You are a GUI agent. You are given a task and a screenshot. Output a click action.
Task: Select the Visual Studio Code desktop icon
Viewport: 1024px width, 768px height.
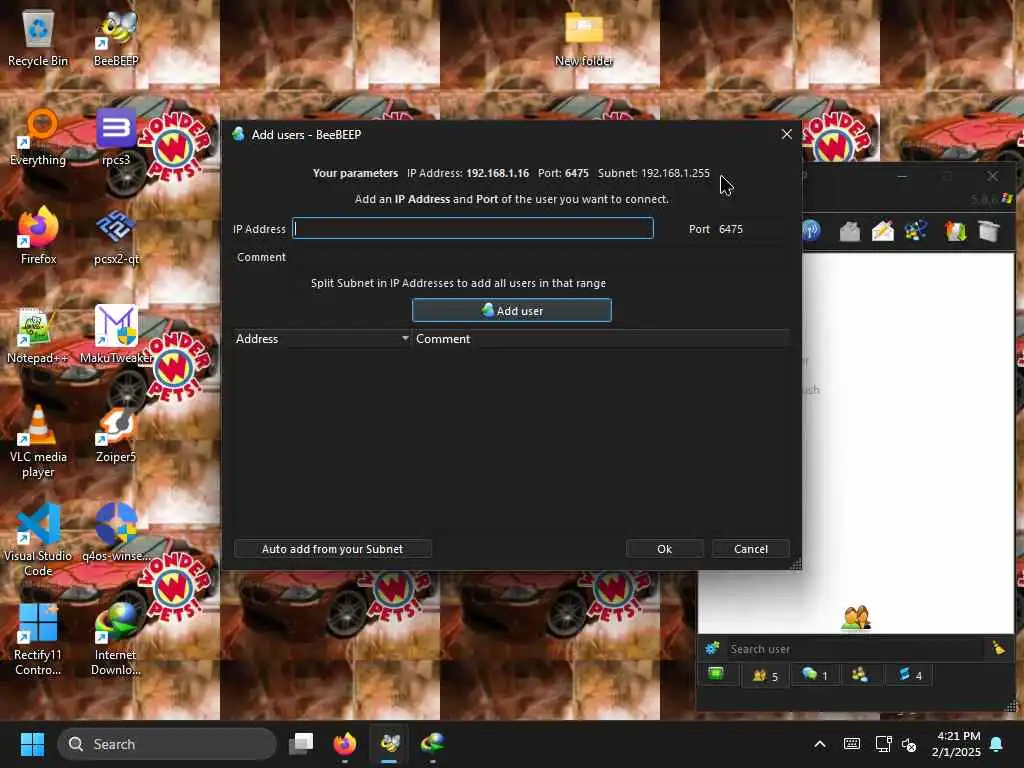pyautogui.click(x=38, y=541)
